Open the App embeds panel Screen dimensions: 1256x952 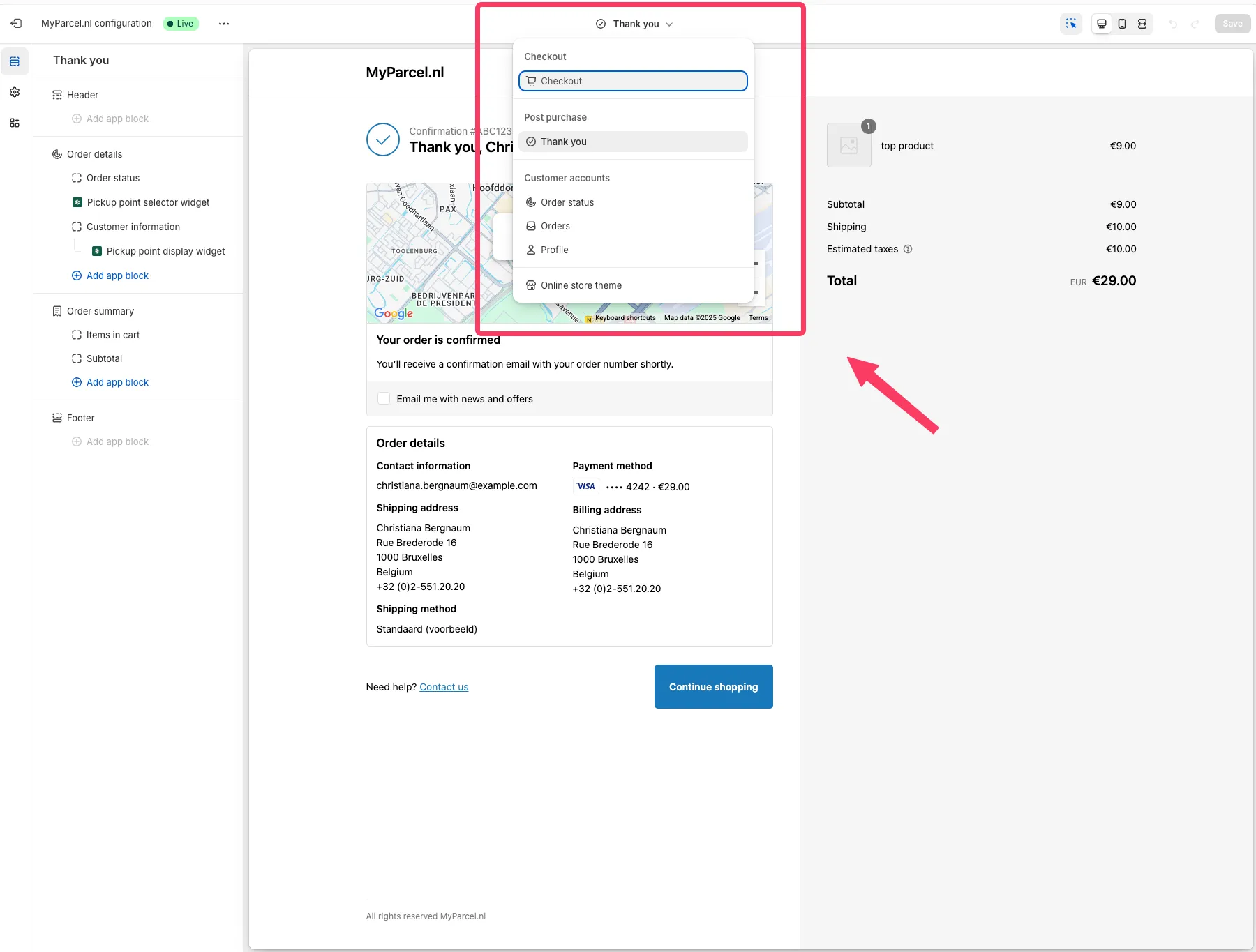click(15, 123)
